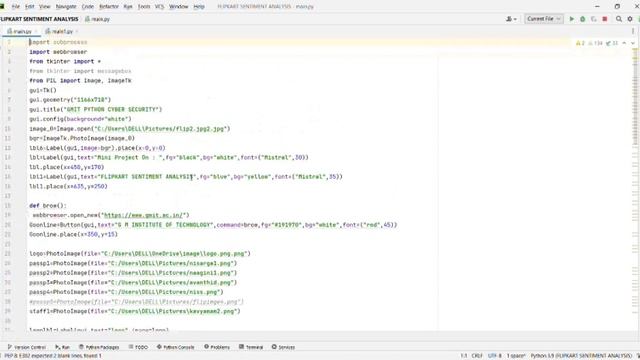The width and height of the screenshot is (640, 360).
Task: Jump to next highlighted error arrow
Action: [x=633, y=43]
